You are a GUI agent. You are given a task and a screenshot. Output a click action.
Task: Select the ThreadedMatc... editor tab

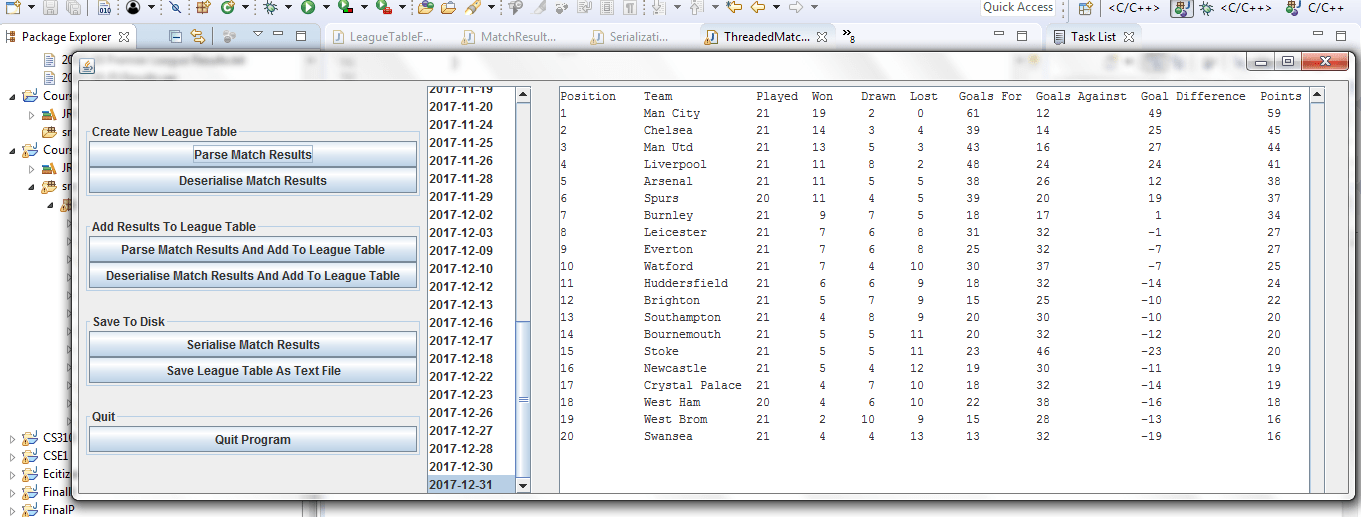click(x=765, y=37)
